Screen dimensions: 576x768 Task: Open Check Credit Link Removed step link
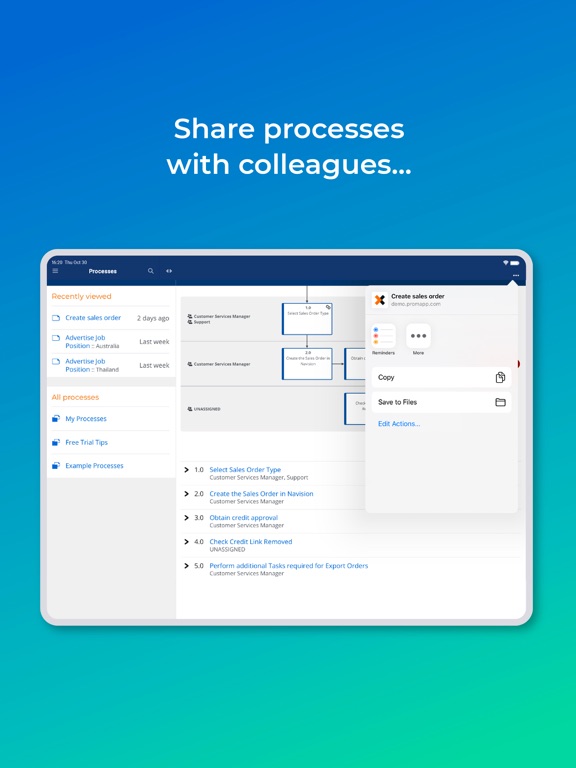pos(251,542)
